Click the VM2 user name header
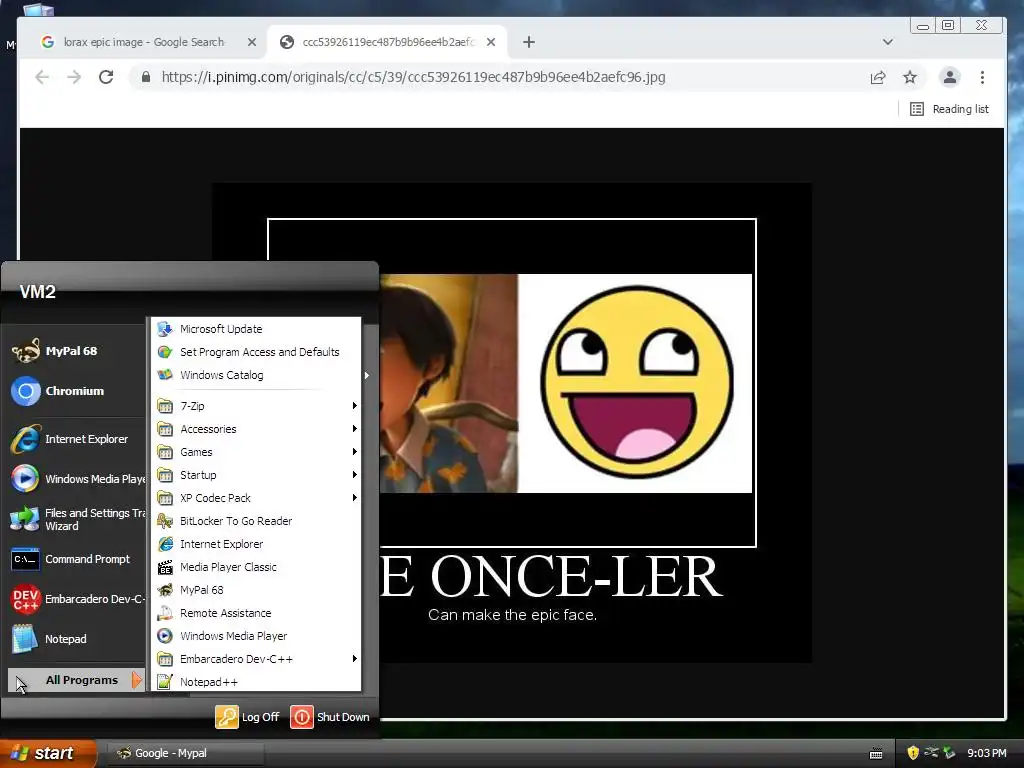The image size is (1024, 768). tap(37, 292)
